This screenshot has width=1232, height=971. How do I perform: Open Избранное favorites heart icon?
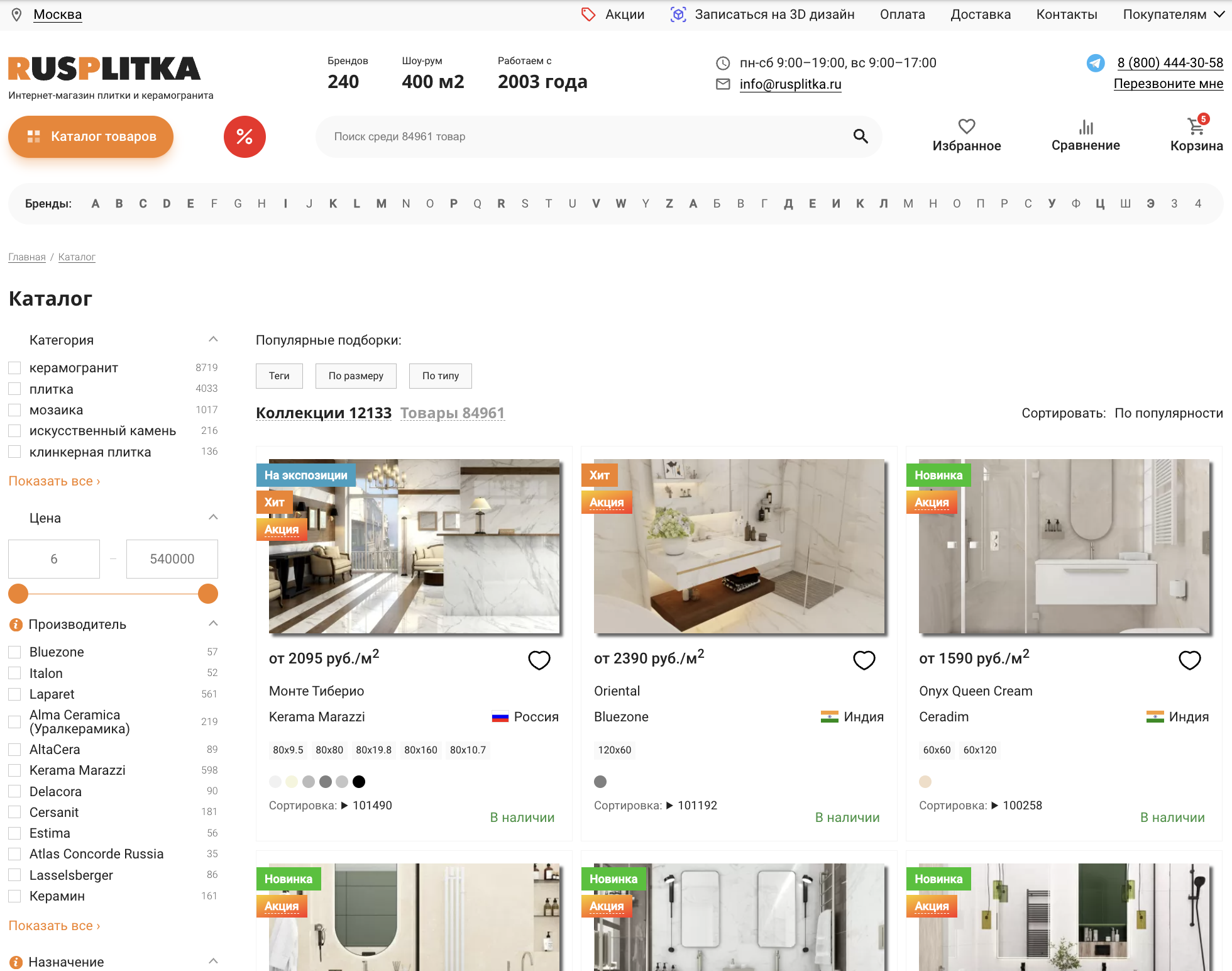(x=966, y=127)
